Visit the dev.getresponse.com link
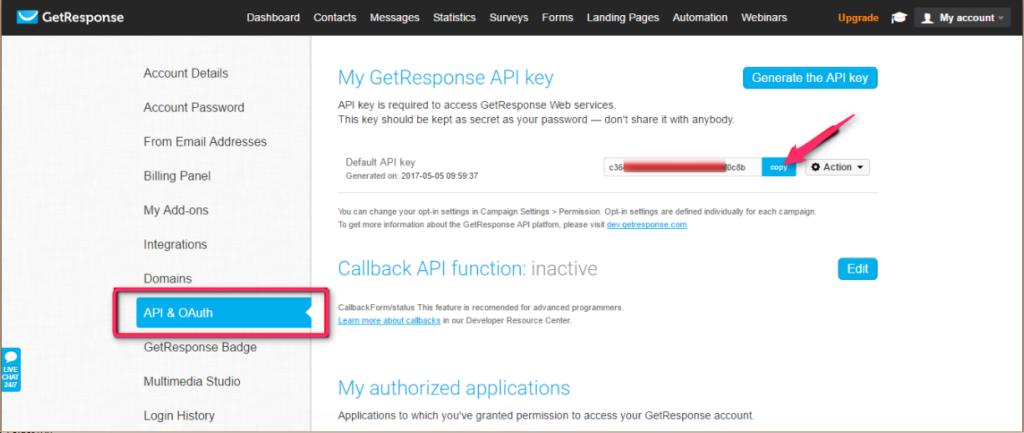1024x433 pixels. (647, 225)
